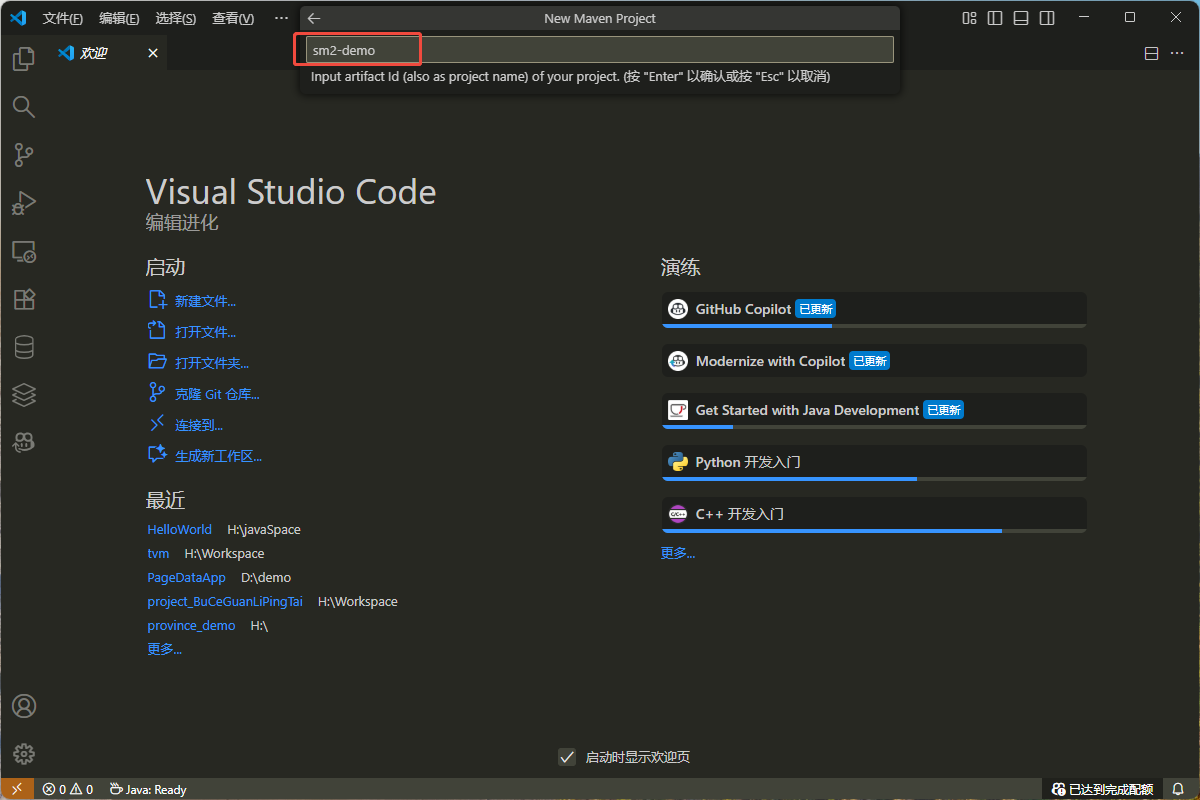1200x800 pixels.
Task: Toggle show welcome page on startup checkbox
Action: pos(567,757)
